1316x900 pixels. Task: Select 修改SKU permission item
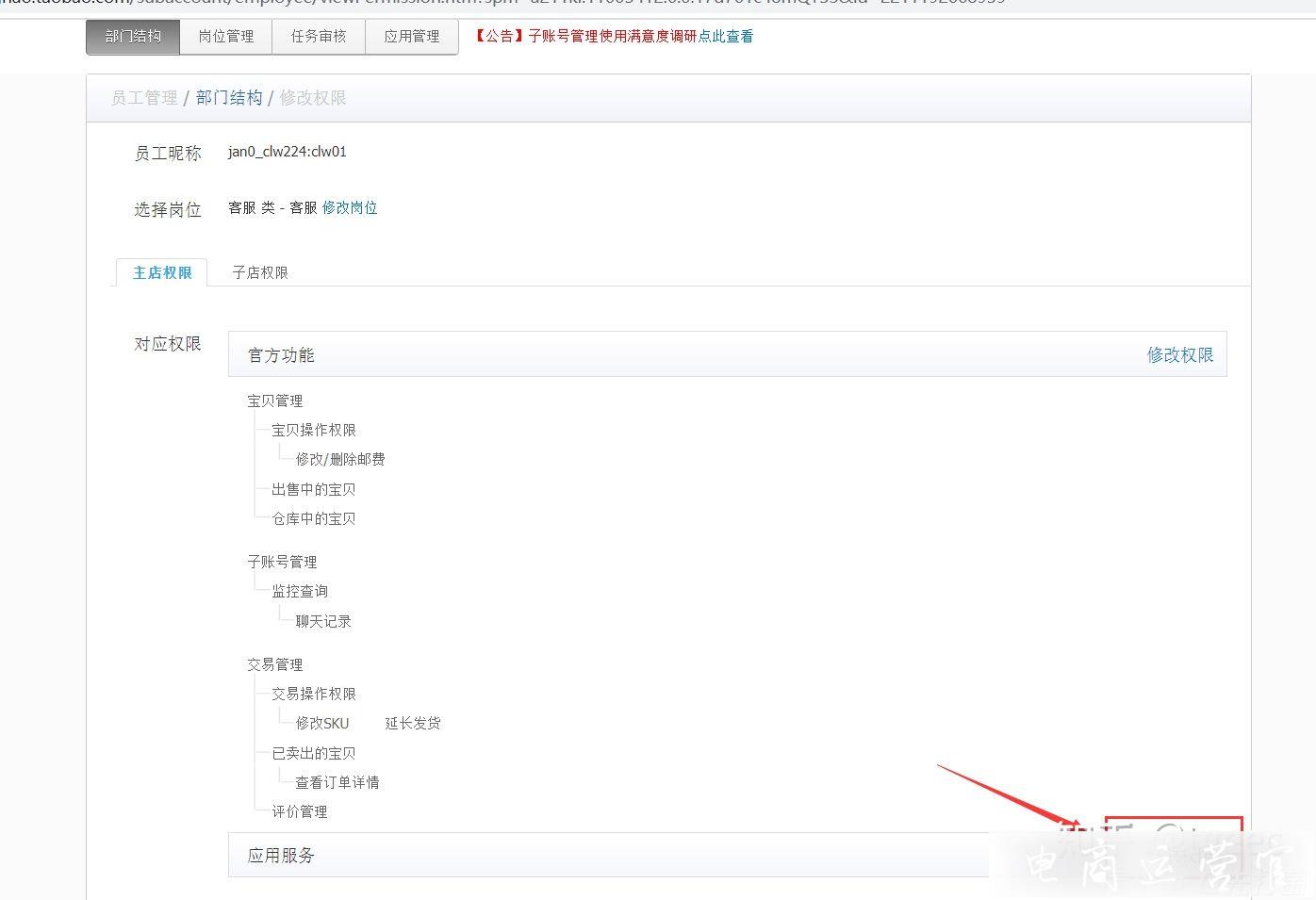322,723
